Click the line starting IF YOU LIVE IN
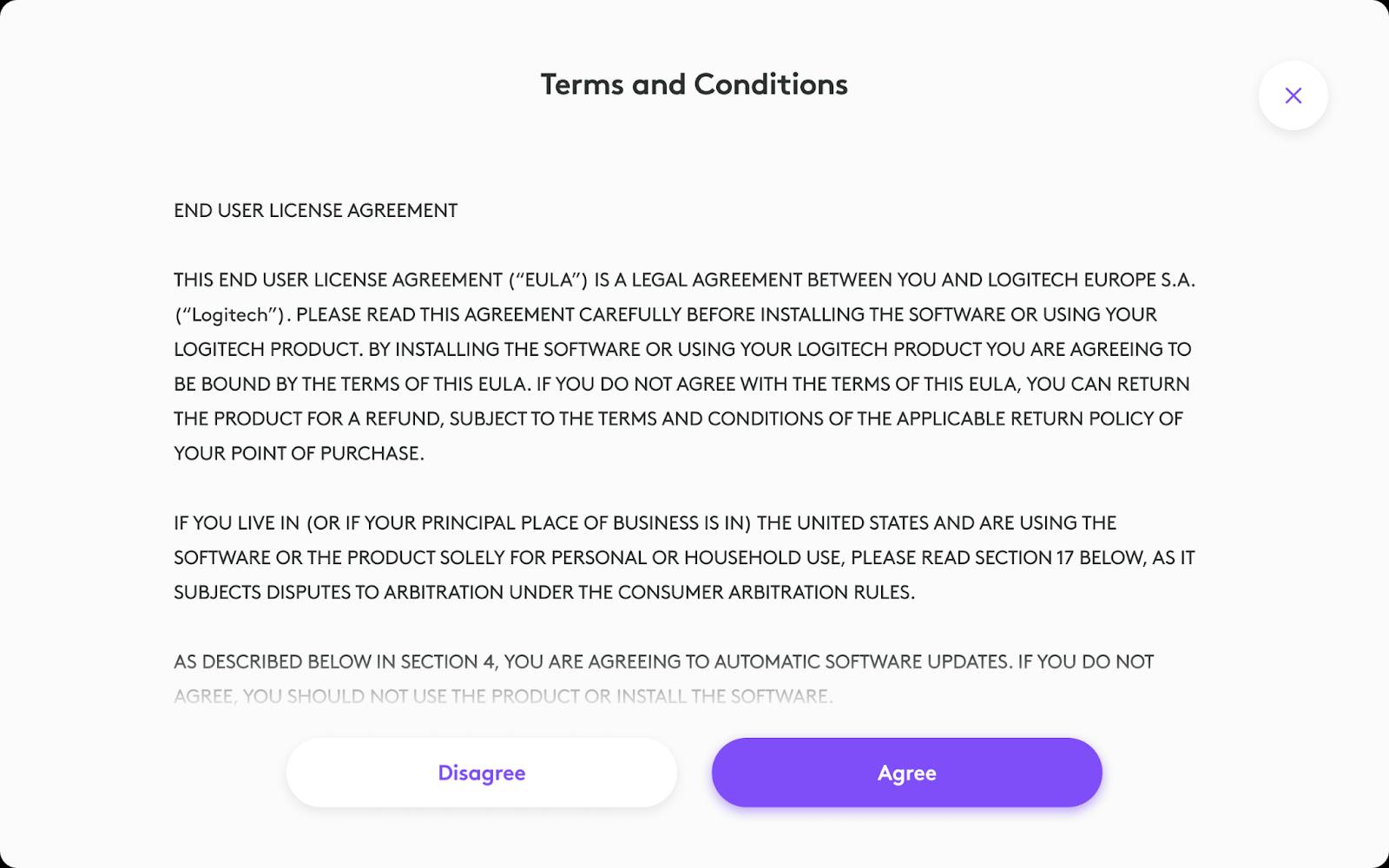 tap(644, 523)
